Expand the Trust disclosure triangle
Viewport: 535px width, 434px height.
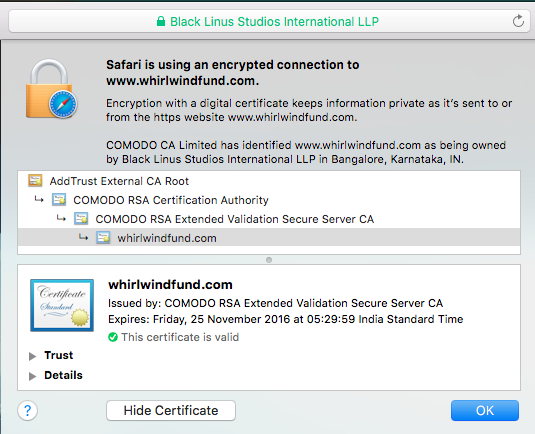click(32, 356)
